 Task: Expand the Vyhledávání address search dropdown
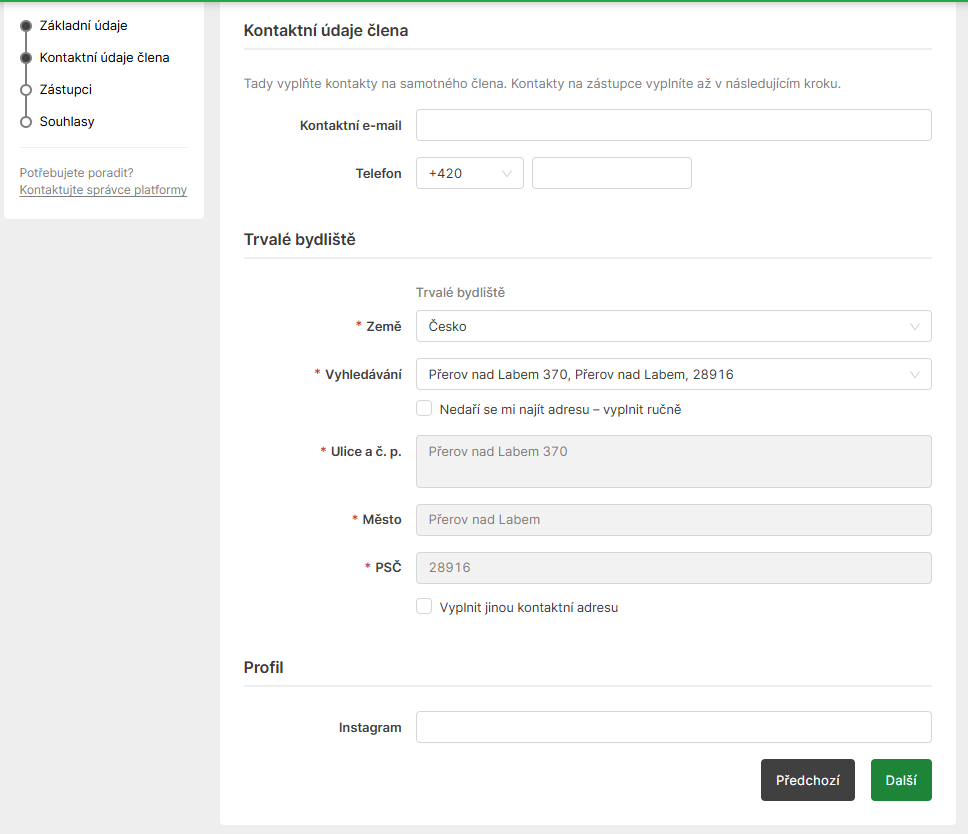click(x=660, y=374)
